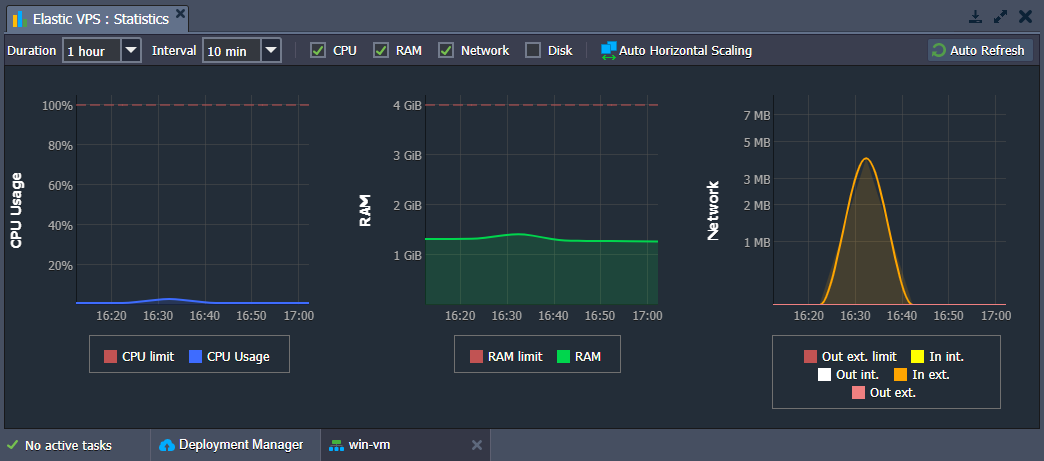This screenshot has height=461, width=1044.
Task: Toggle the Network checkbox
Action: pyautogui.click(x=446, y=51)
